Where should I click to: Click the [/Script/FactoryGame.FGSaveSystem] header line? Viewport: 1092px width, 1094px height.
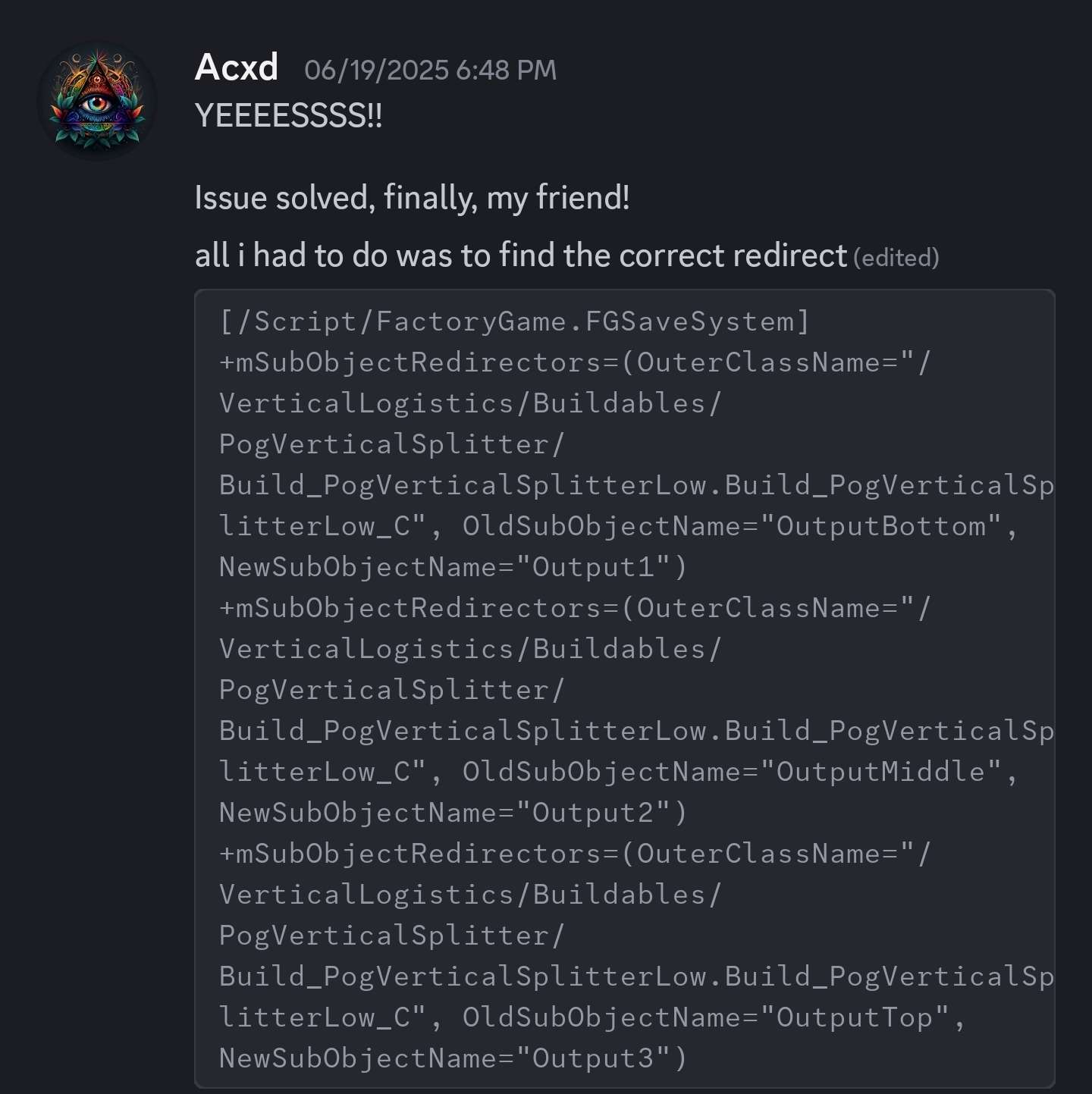pyautogui.click(x=514, y=321)
